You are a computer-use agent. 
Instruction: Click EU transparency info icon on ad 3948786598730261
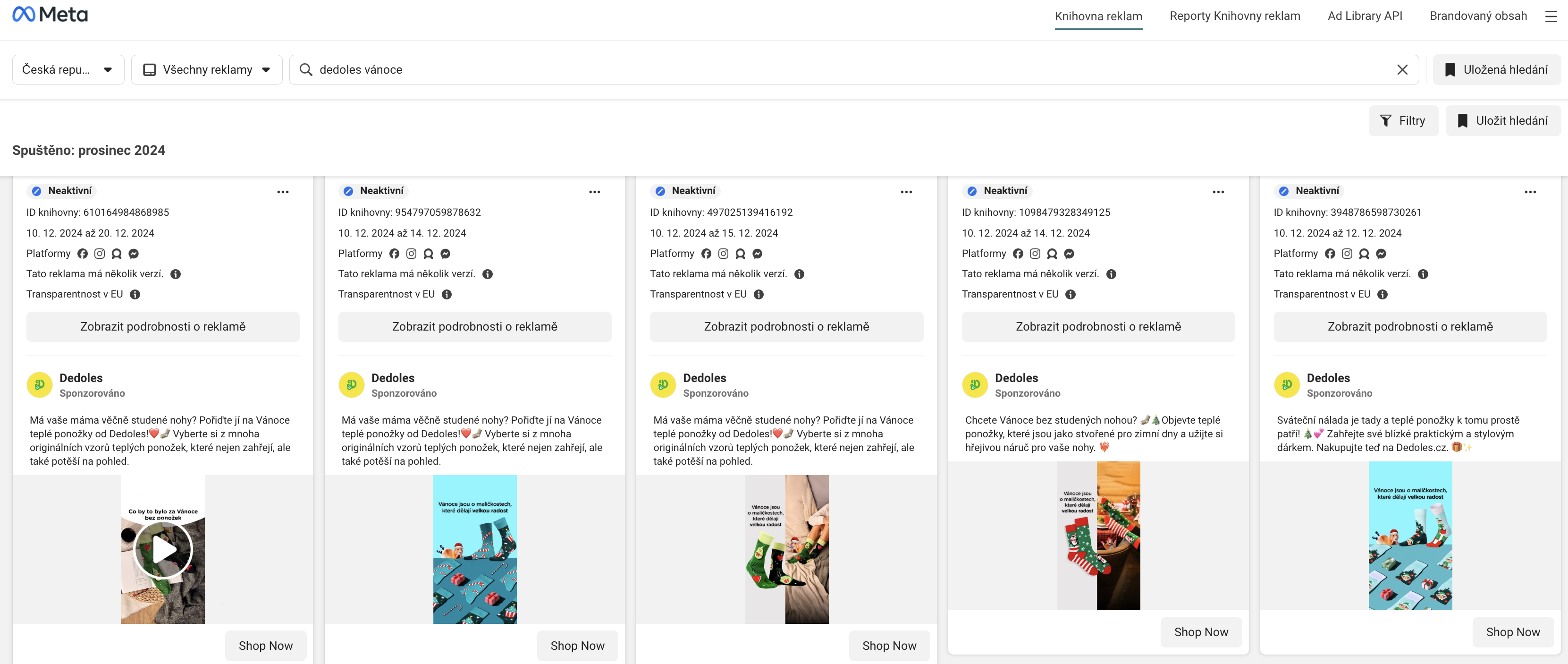[x=1383, y=294]
